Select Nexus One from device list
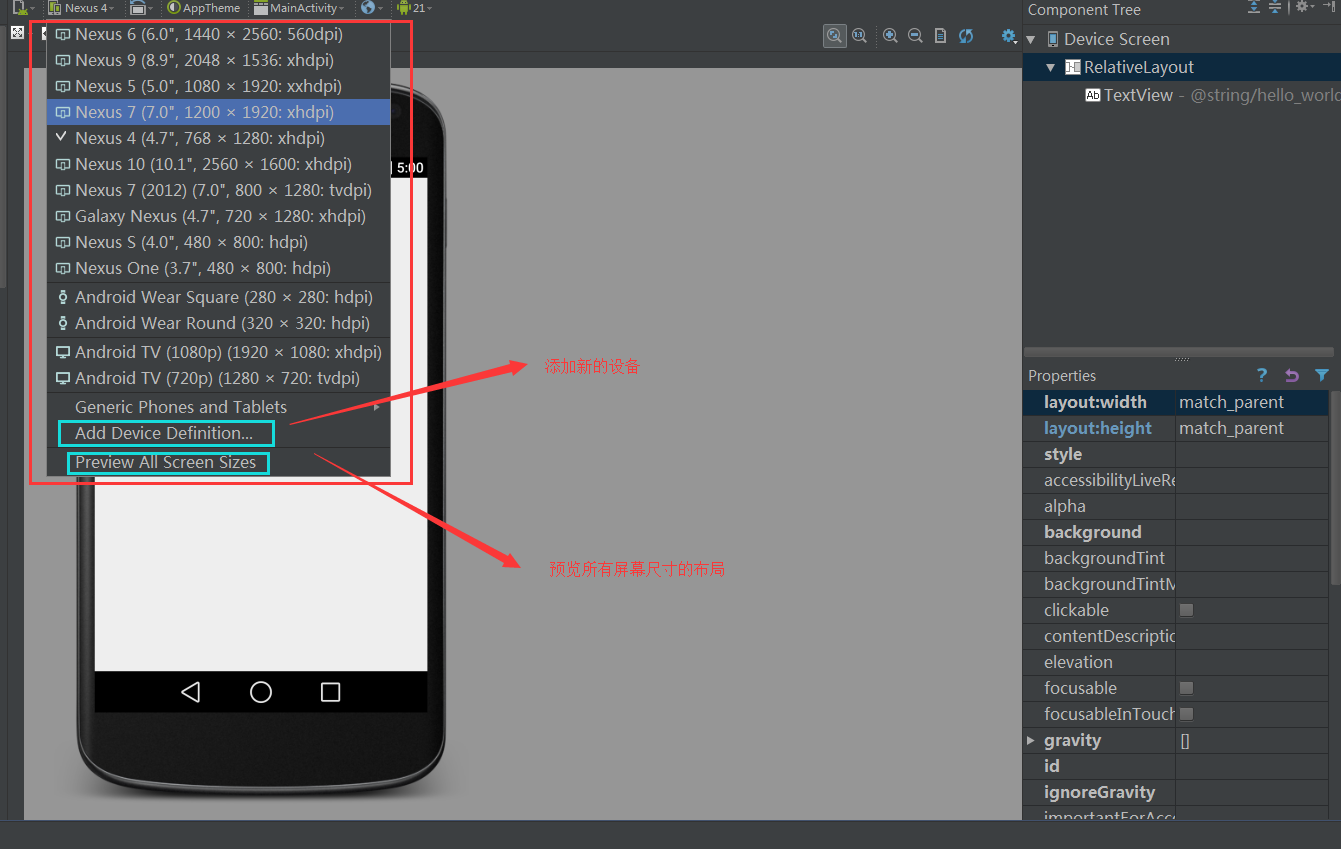1341x849 pixels. tap(218, 268)
